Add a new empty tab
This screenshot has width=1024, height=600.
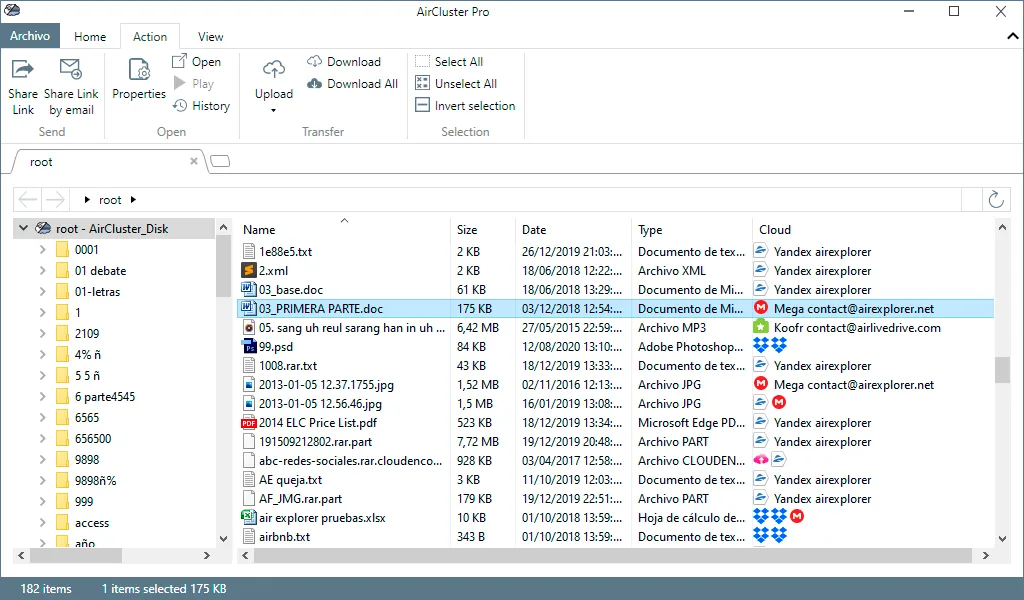(x=220, y=161)
